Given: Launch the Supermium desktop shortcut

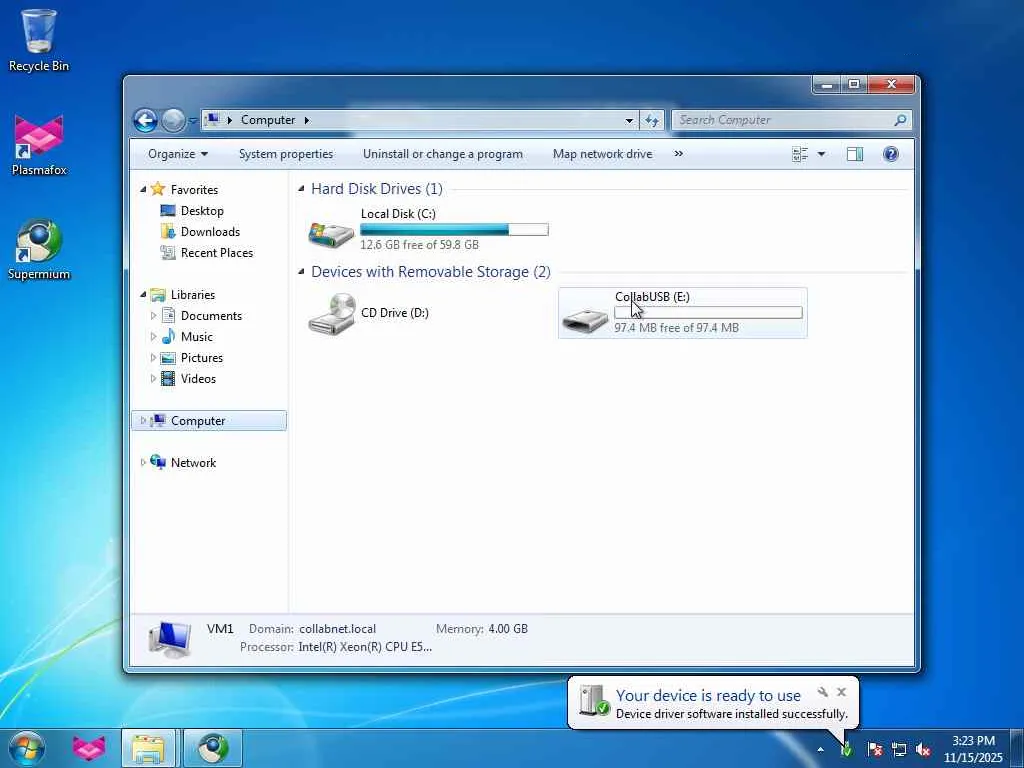Looking at the screenshot, I should [39, 249].
